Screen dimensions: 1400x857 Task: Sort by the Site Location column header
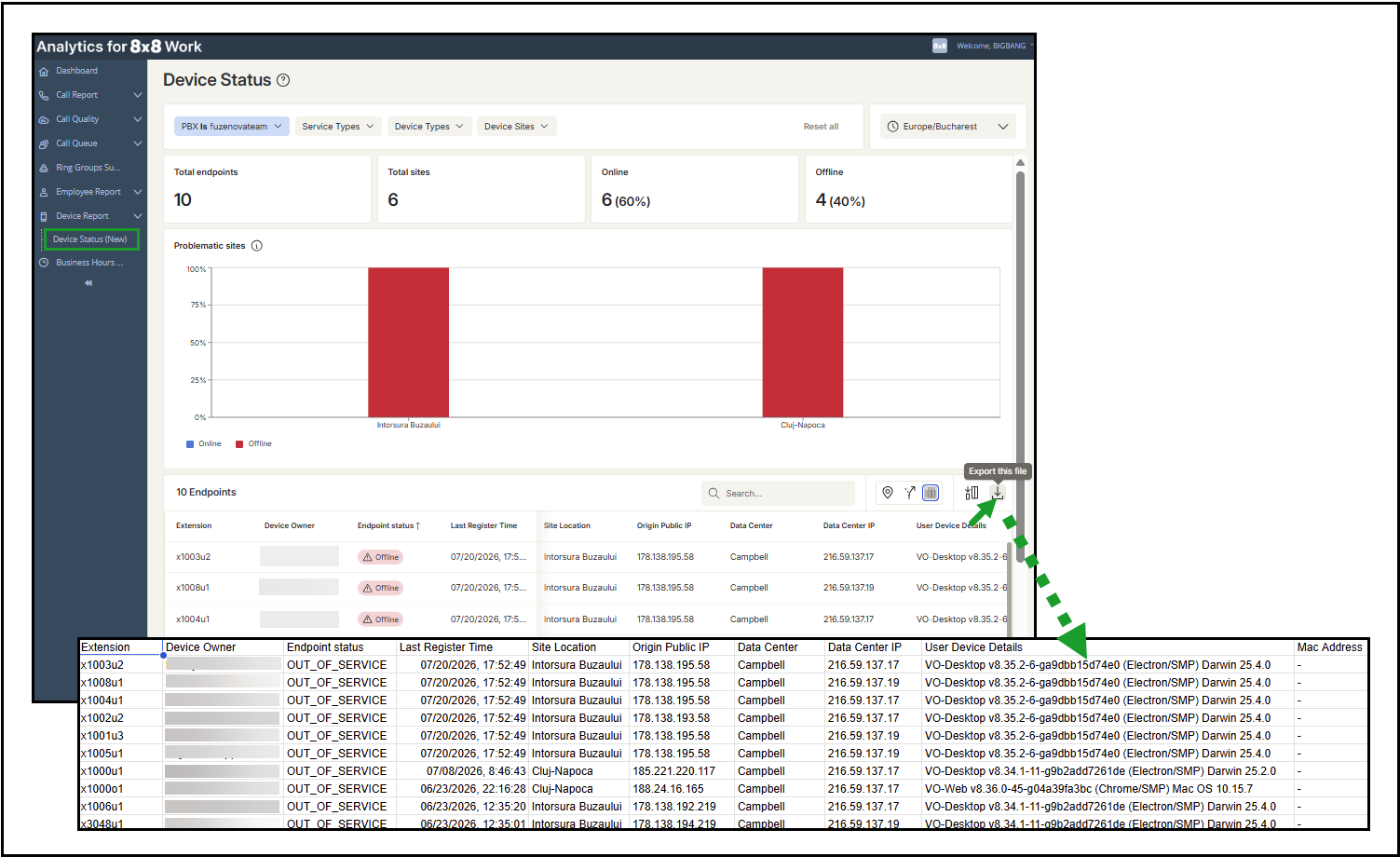coord(567,525)
